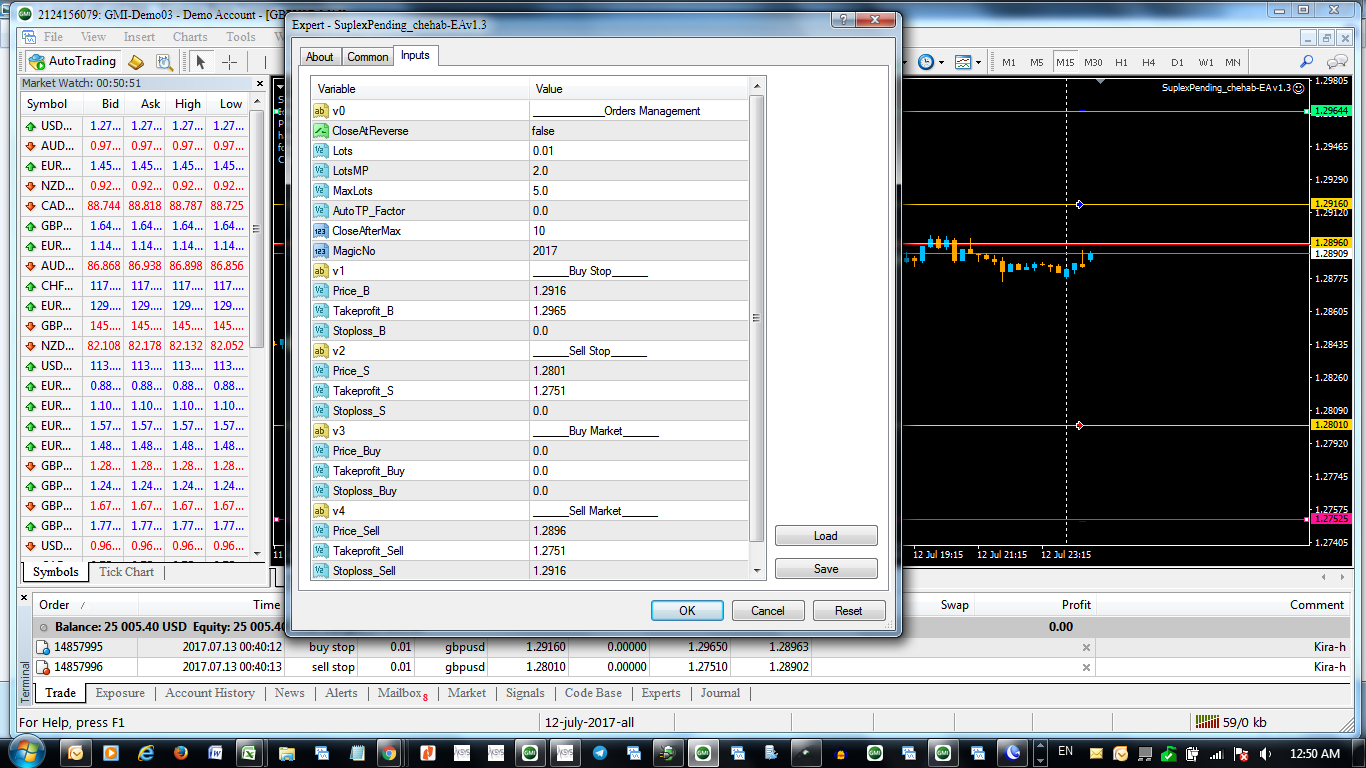This screenshot has height=768, width=1366.
Task: Click the Load button
Action: 826,536
